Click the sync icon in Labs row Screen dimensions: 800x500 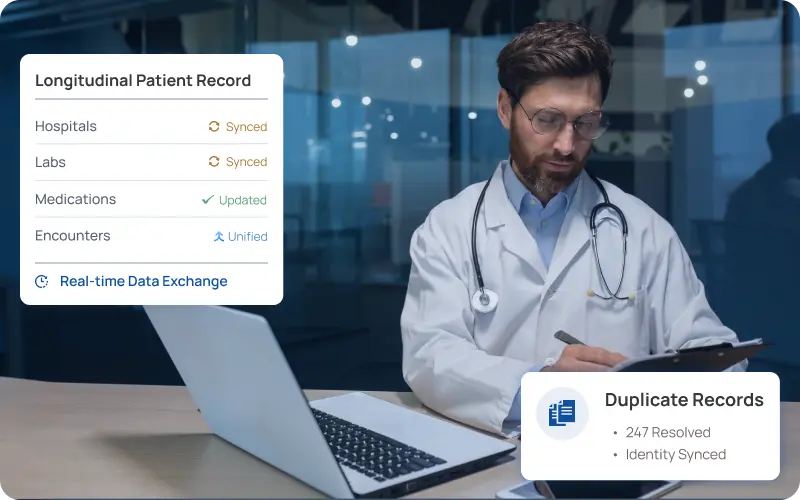point(214,161)
